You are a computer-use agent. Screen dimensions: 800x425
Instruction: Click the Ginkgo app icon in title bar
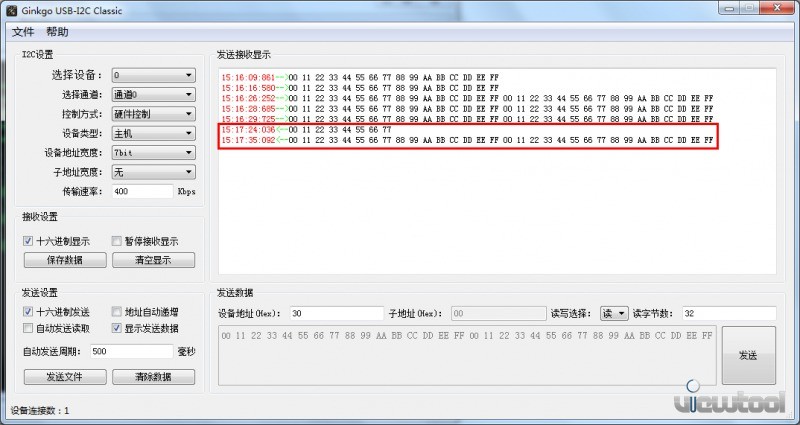[x=11, y=10]
